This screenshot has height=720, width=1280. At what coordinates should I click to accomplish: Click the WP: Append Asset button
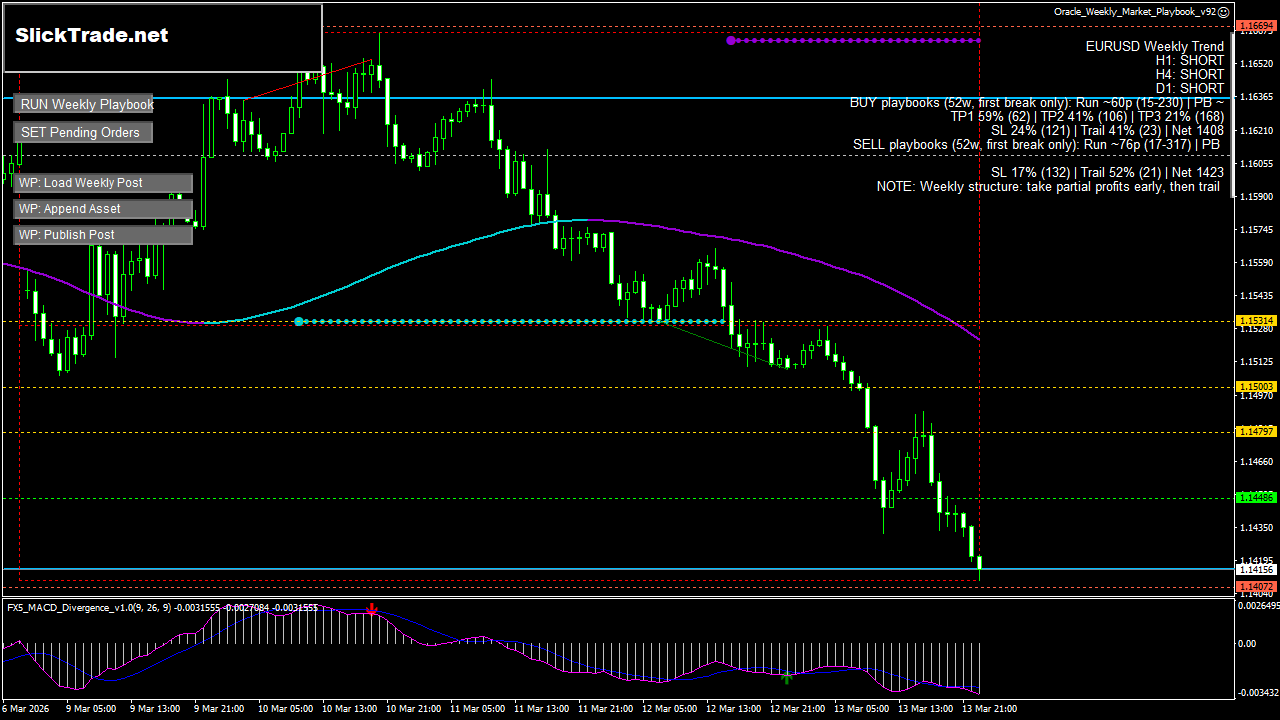pyautogui.click(x=103, y=209)
